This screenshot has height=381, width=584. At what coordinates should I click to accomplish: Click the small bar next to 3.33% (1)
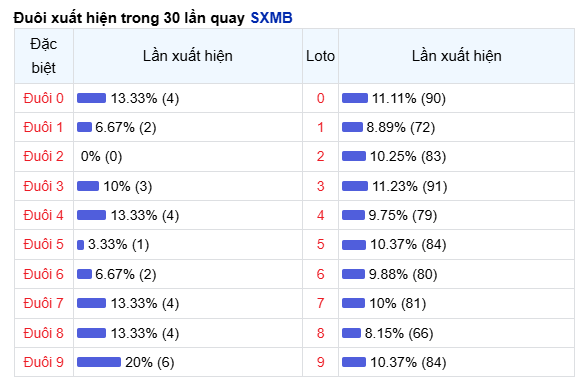80,245
